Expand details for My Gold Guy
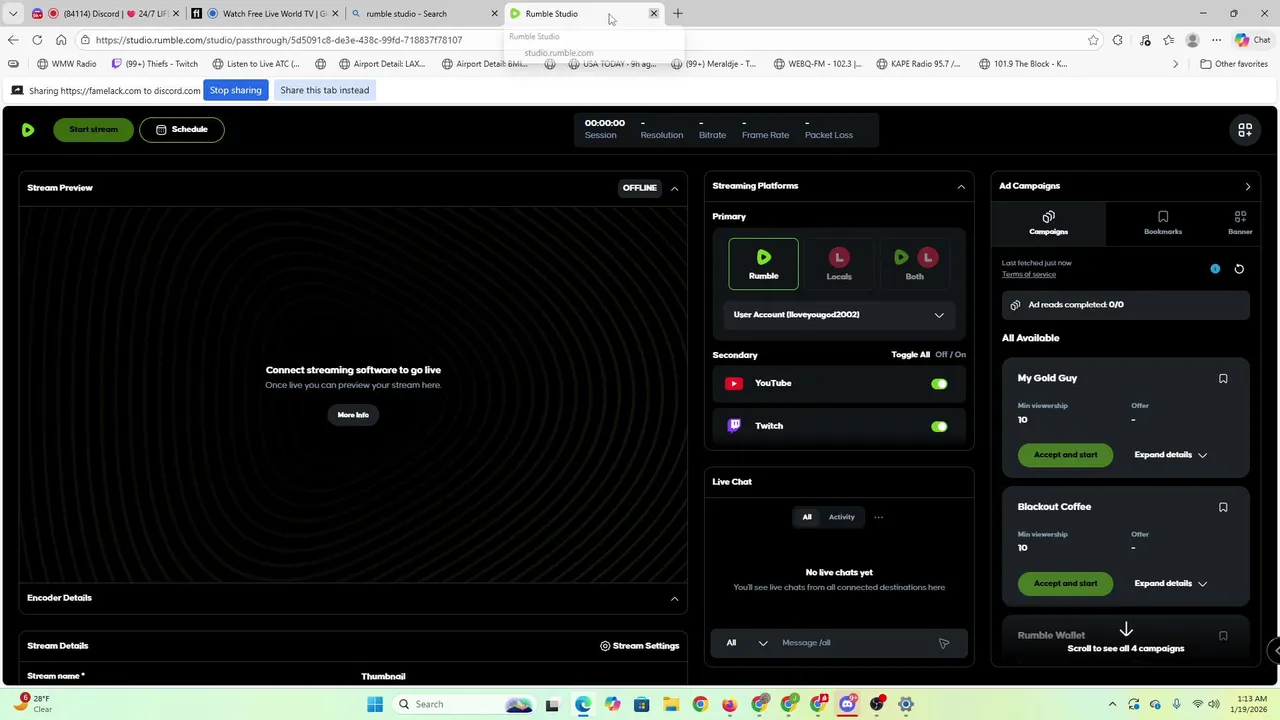The width and height of the screenshot is (1280, 720). point(1171,455)
